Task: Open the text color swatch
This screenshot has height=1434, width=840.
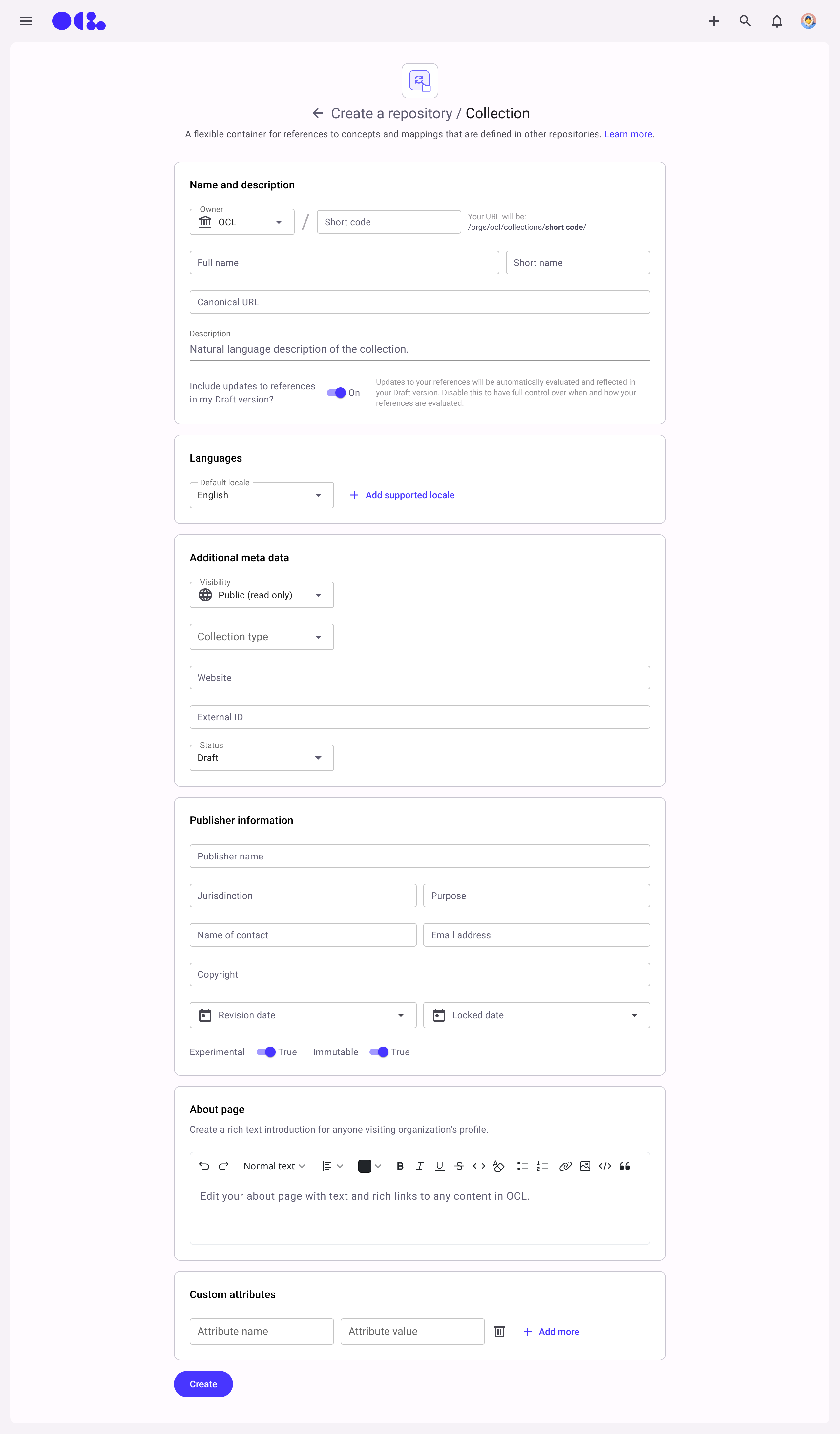Action: (x=368, y=1166)
